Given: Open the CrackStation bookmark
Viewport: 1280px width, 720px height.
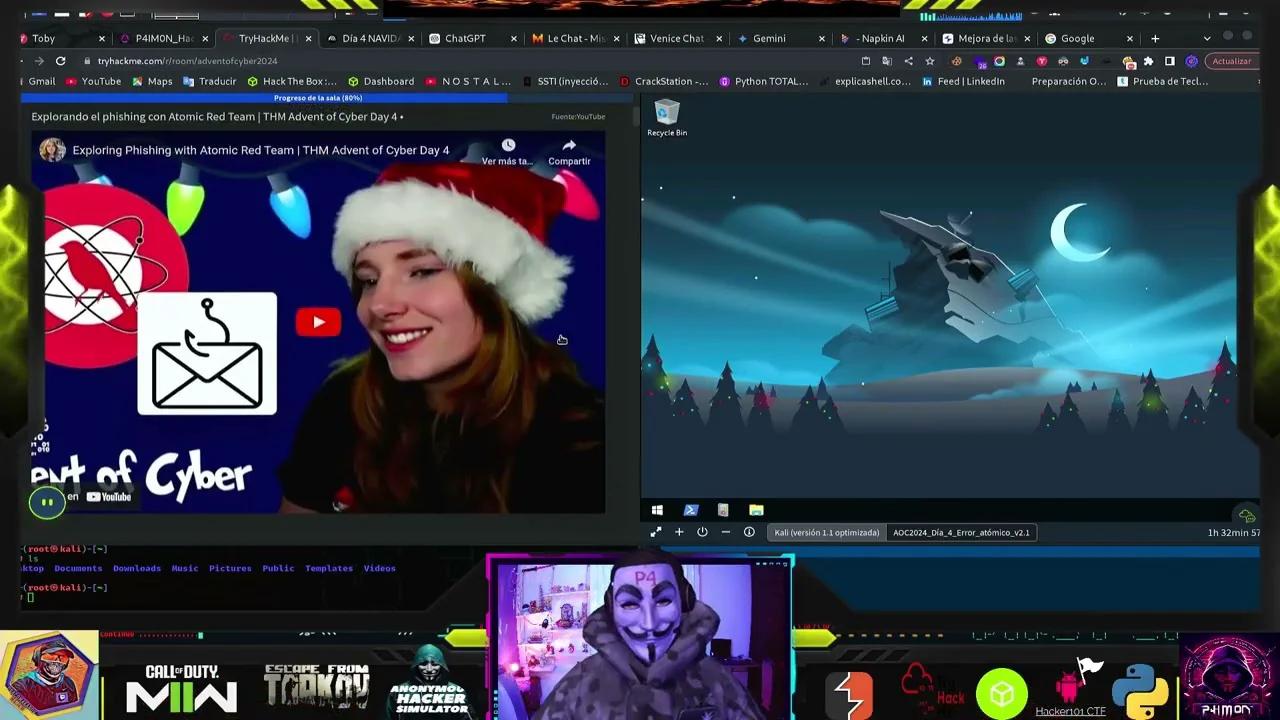Looking at the screenshot, I should tap(664, 81).
